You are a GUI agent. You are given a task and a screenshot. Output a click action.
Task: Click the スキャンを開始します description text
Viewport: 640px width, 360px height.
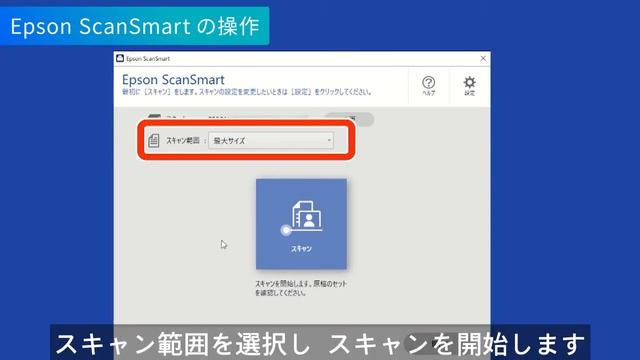(301, 288)
